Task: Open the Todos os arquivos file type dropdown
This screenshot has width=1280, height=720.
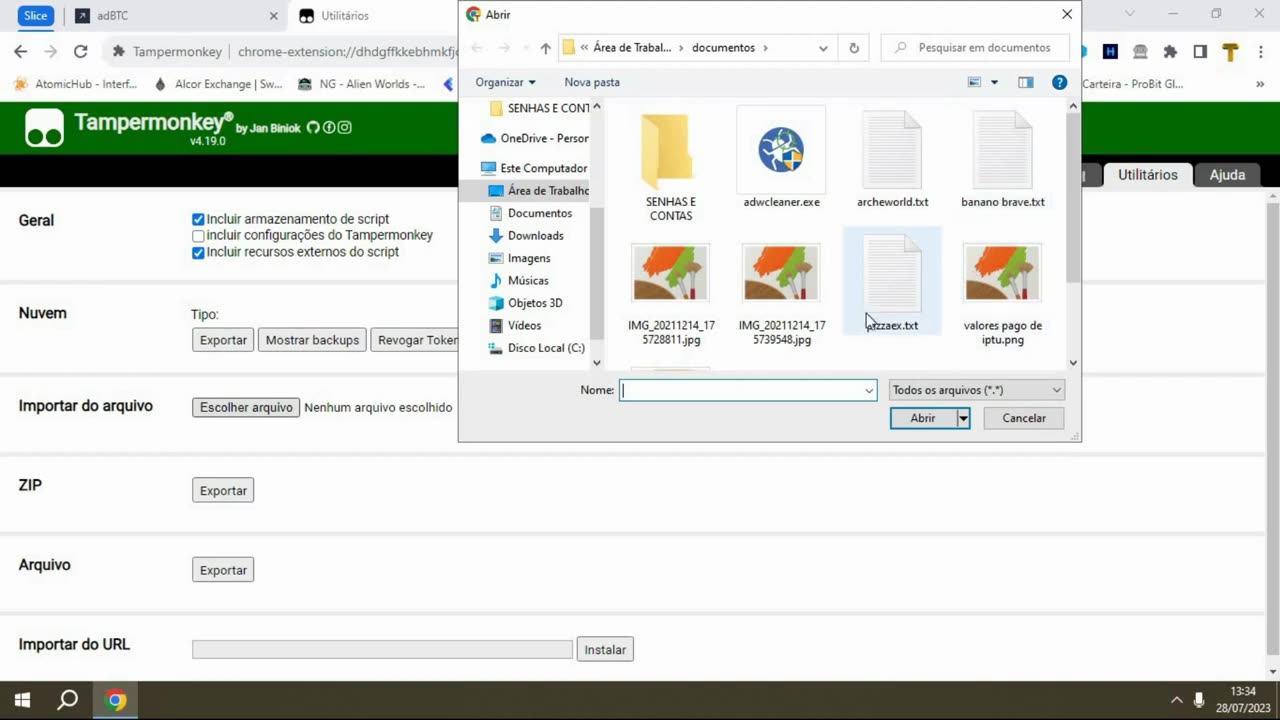Action: pyautogui.click(x=976, y=390)
